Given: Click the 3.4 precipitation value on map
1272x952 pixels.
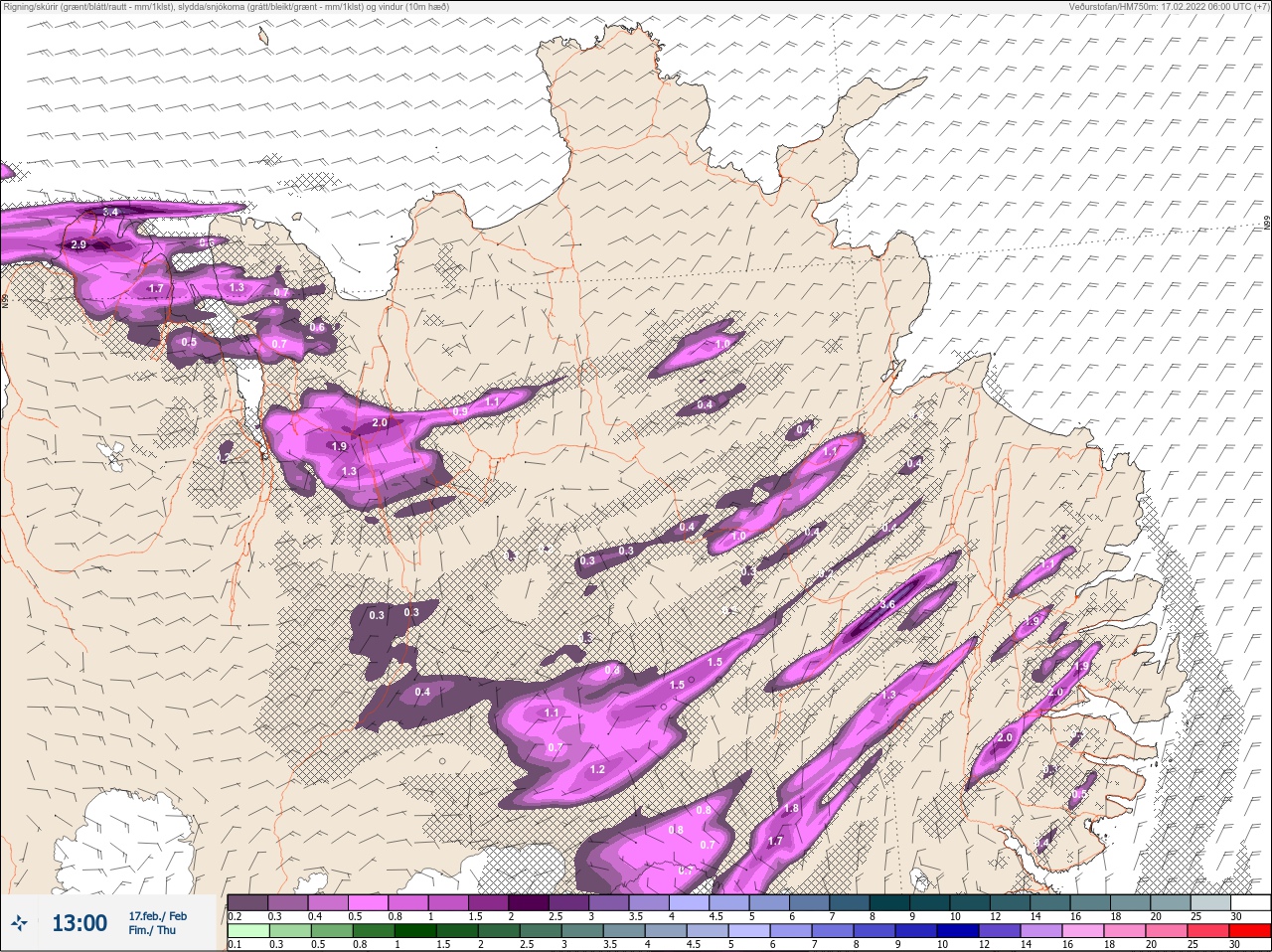Looking at the screenshot, I should [x=109, y=212].
